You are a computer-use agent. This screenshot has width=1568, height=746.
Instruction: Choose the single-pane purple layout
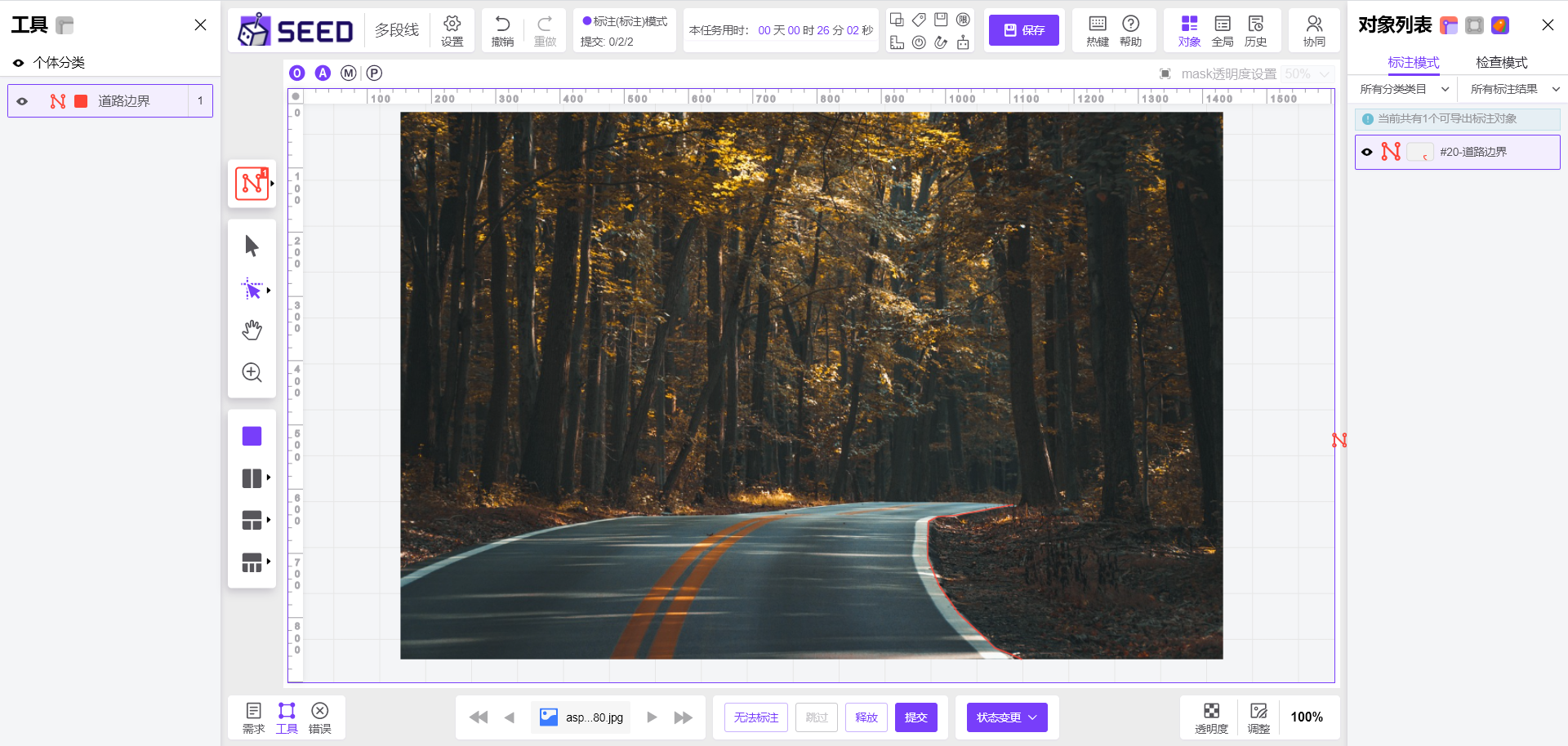tap(252, 436)
